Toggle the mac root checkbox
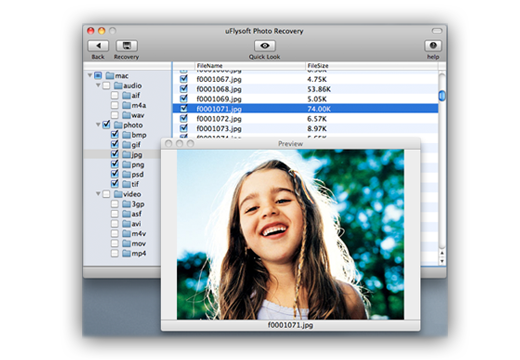520x360 pixels. (x=98, y=76)
